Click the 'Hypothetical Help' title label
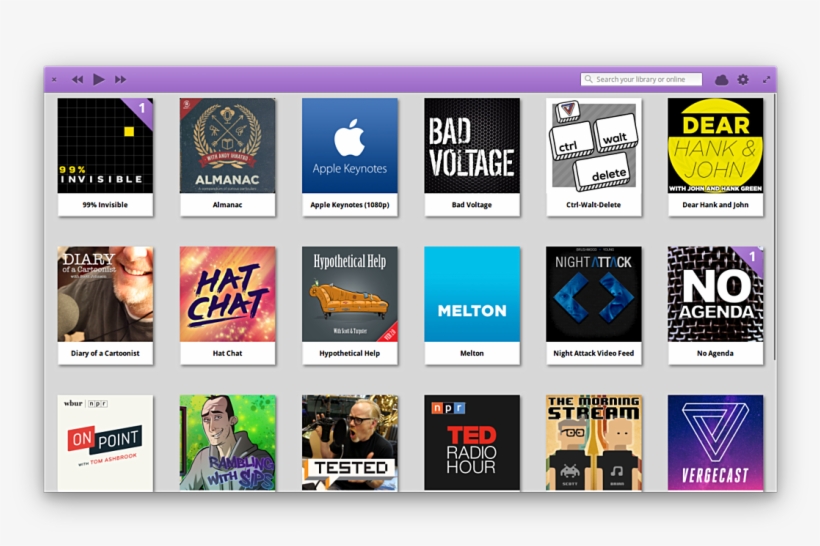The height and width of the screenshot is (546, 820). pos(350,353)
